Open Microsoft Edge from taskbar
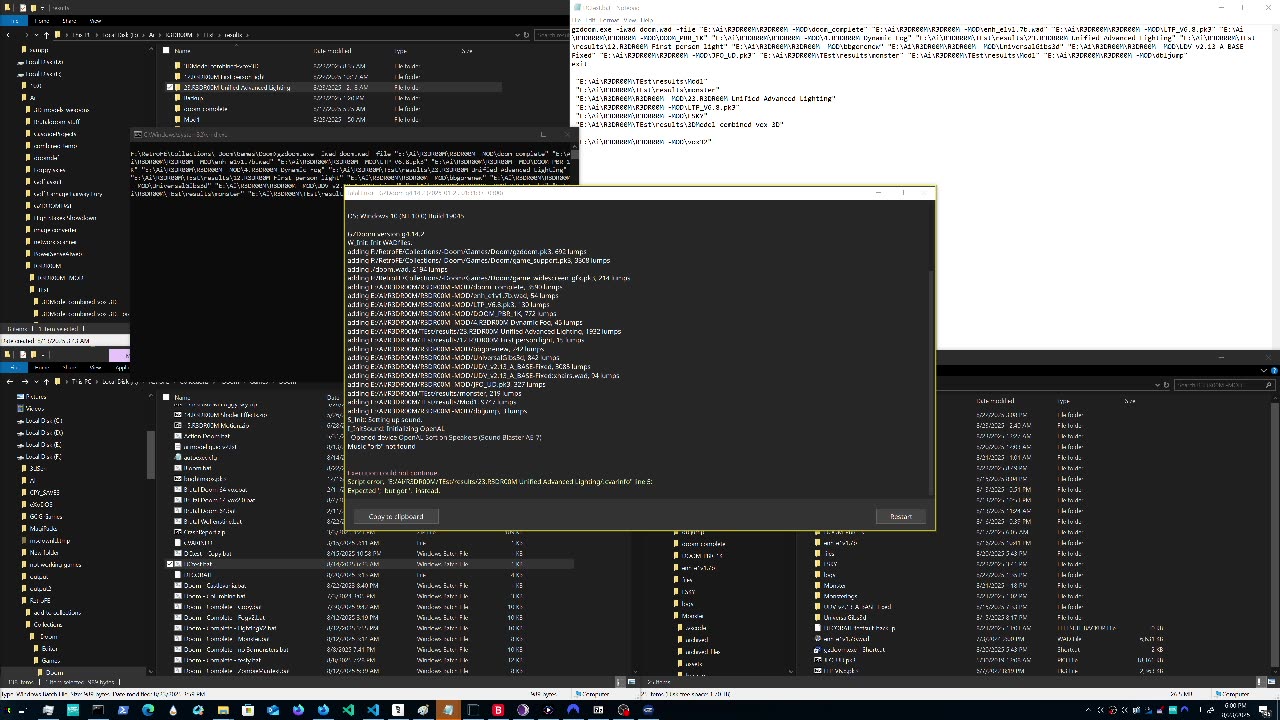 pyautogui.click(x=148, y=710)
